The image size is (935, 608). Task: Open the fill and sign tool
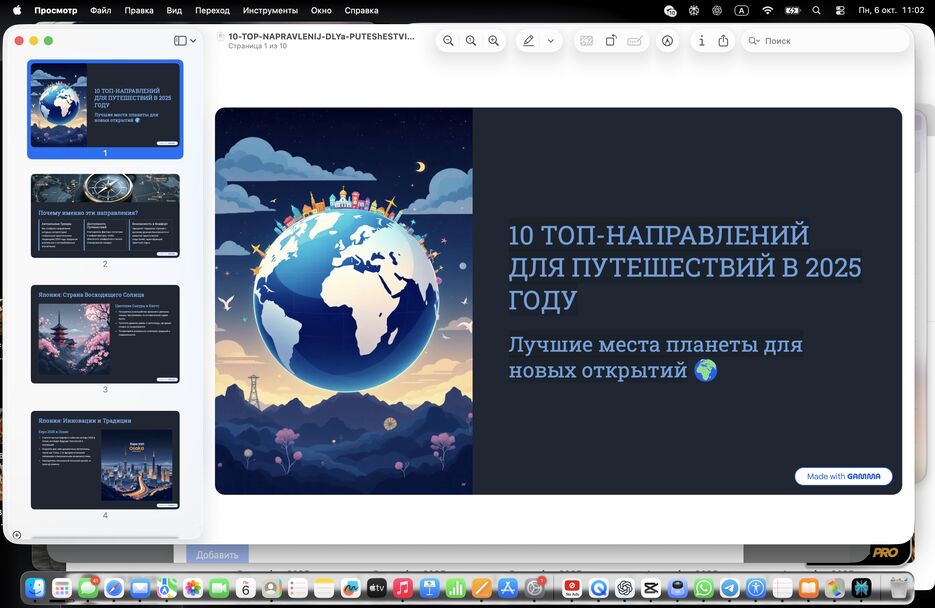click(635, 40)
